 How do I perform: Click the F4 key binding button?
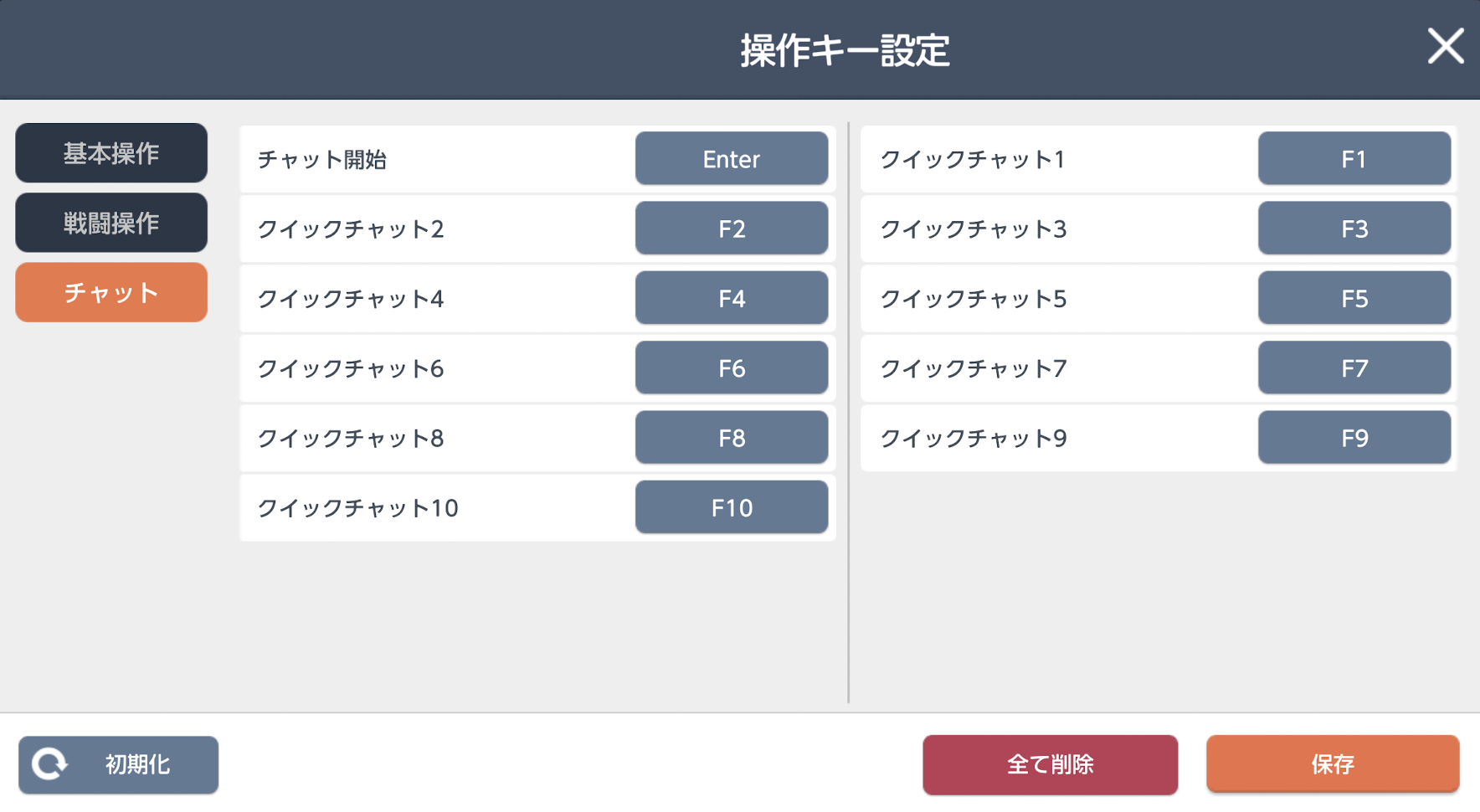(731, 298)
